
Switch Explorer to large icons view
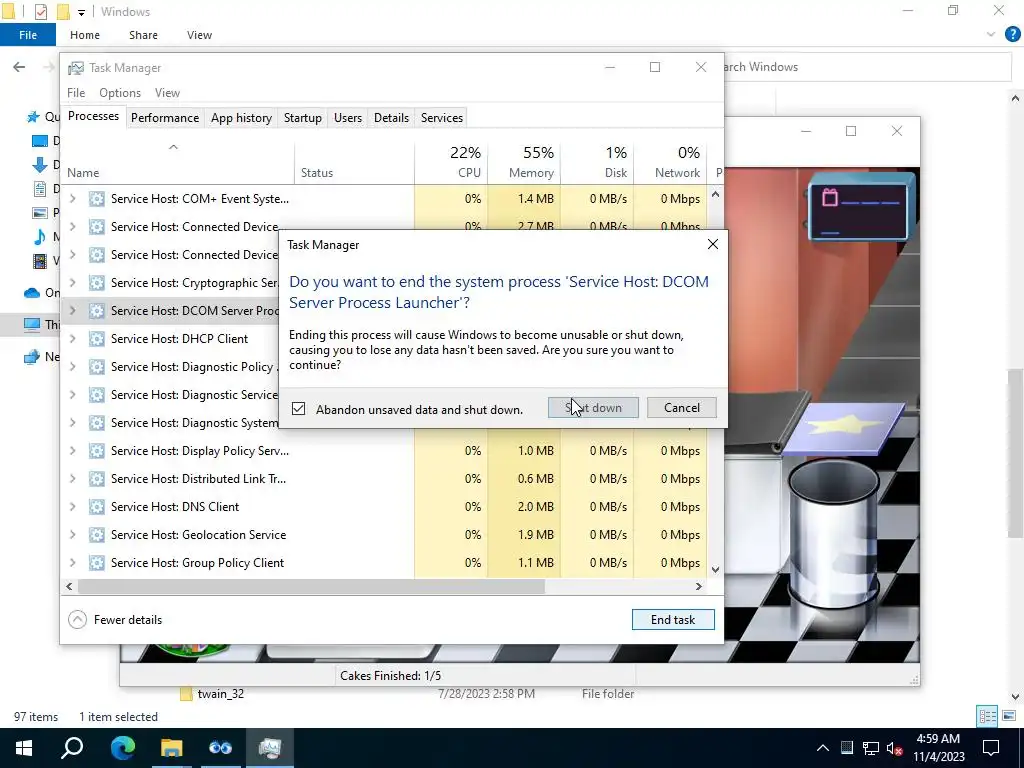1009,716
